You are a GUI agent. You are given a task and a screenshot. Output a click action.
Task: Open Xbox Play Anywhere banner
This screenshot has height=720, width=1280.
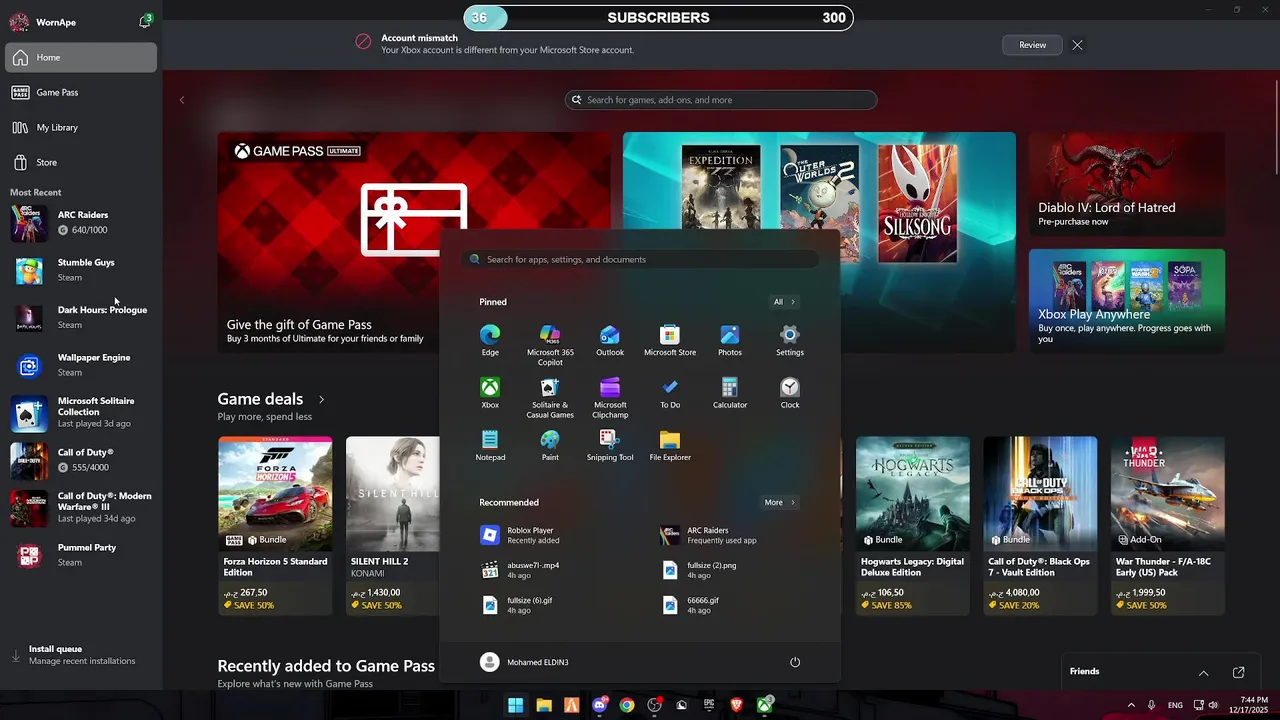click(x=1127, y=300)
